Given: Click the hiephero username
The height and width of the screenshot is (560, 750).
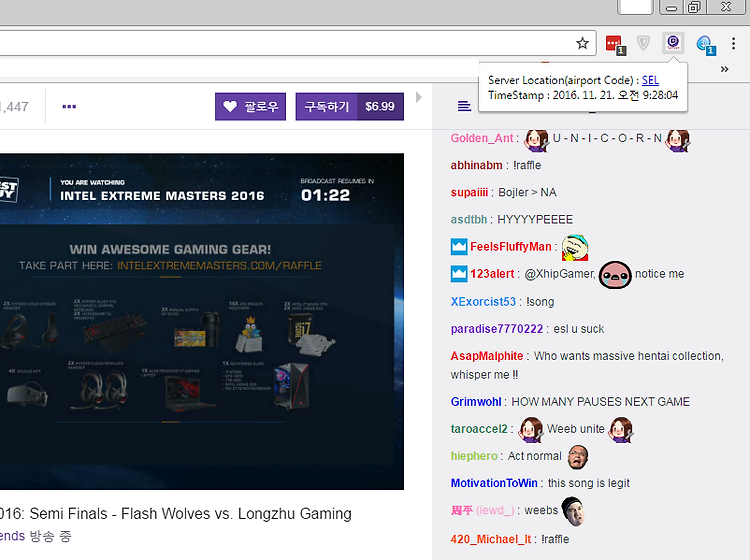Looking at the screenshot, I should point(474,456).
